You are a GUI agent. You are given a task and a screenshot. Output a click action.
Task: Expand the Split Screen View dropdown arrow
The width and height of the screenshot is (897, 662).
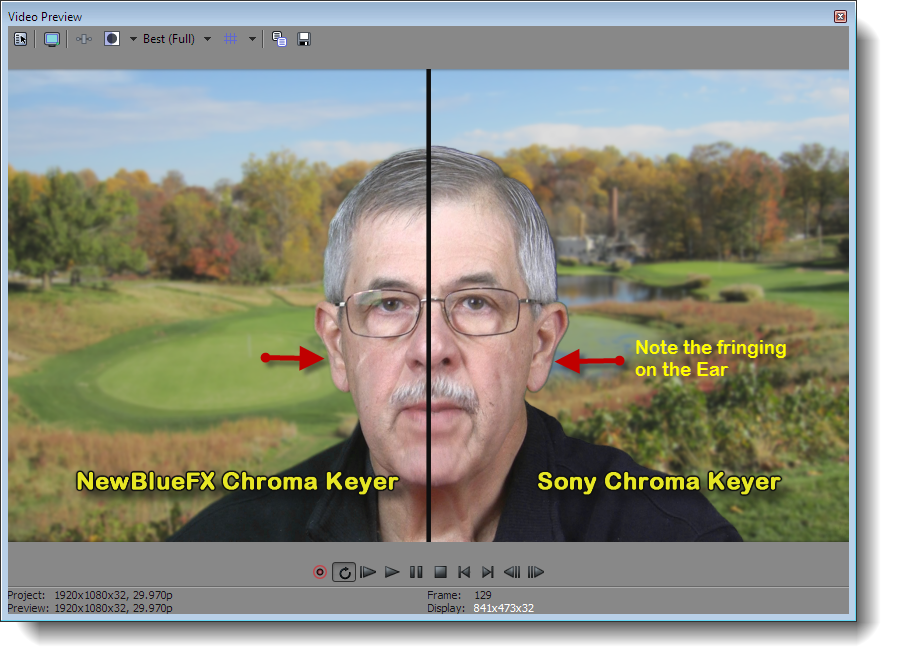click(x=133, y=39)
